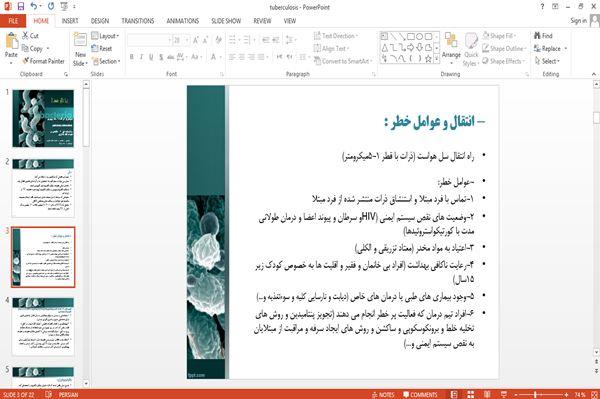600x399 pixels.
Task: Expand the Section dropdown
Action: click(106, 61)
